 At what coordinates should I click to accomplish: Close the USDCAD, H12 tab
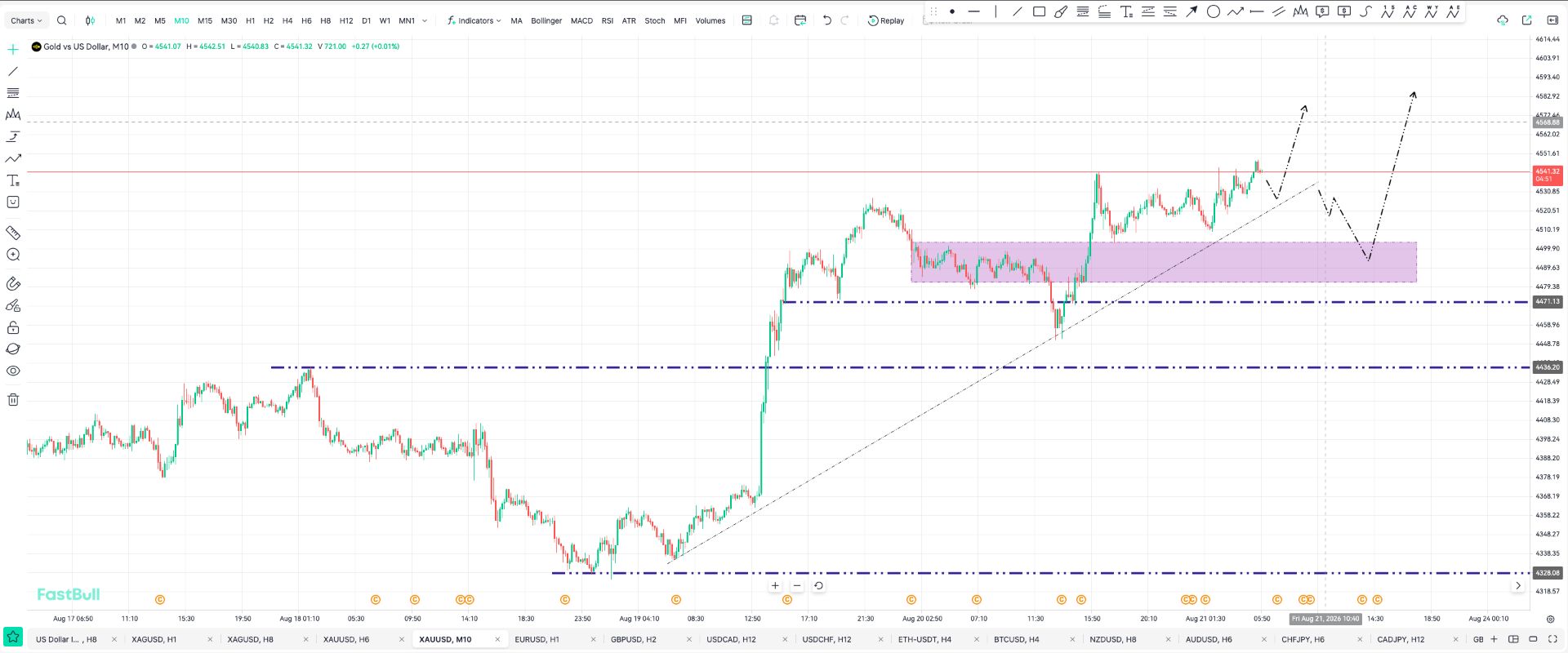(x=785, y=639)
